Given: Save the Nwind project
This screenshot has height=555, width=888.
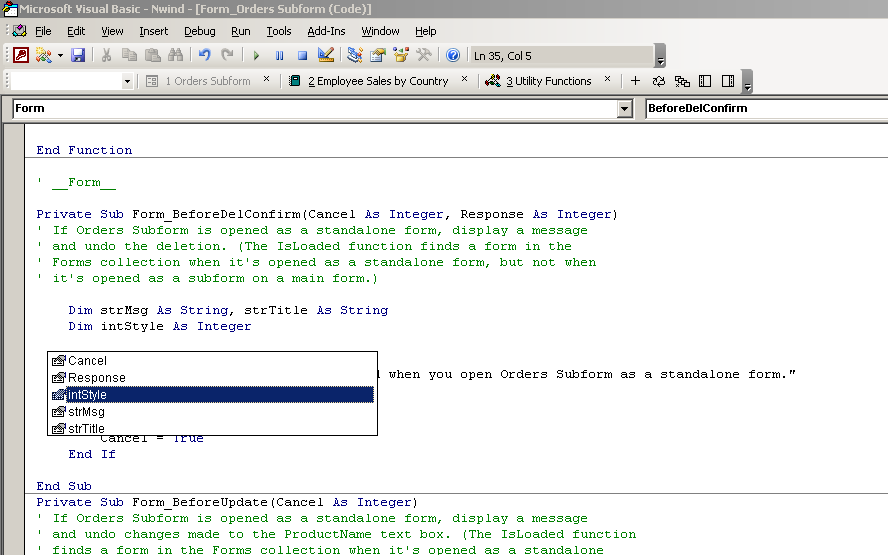Looking at the screenshot, I should (78, 55).
